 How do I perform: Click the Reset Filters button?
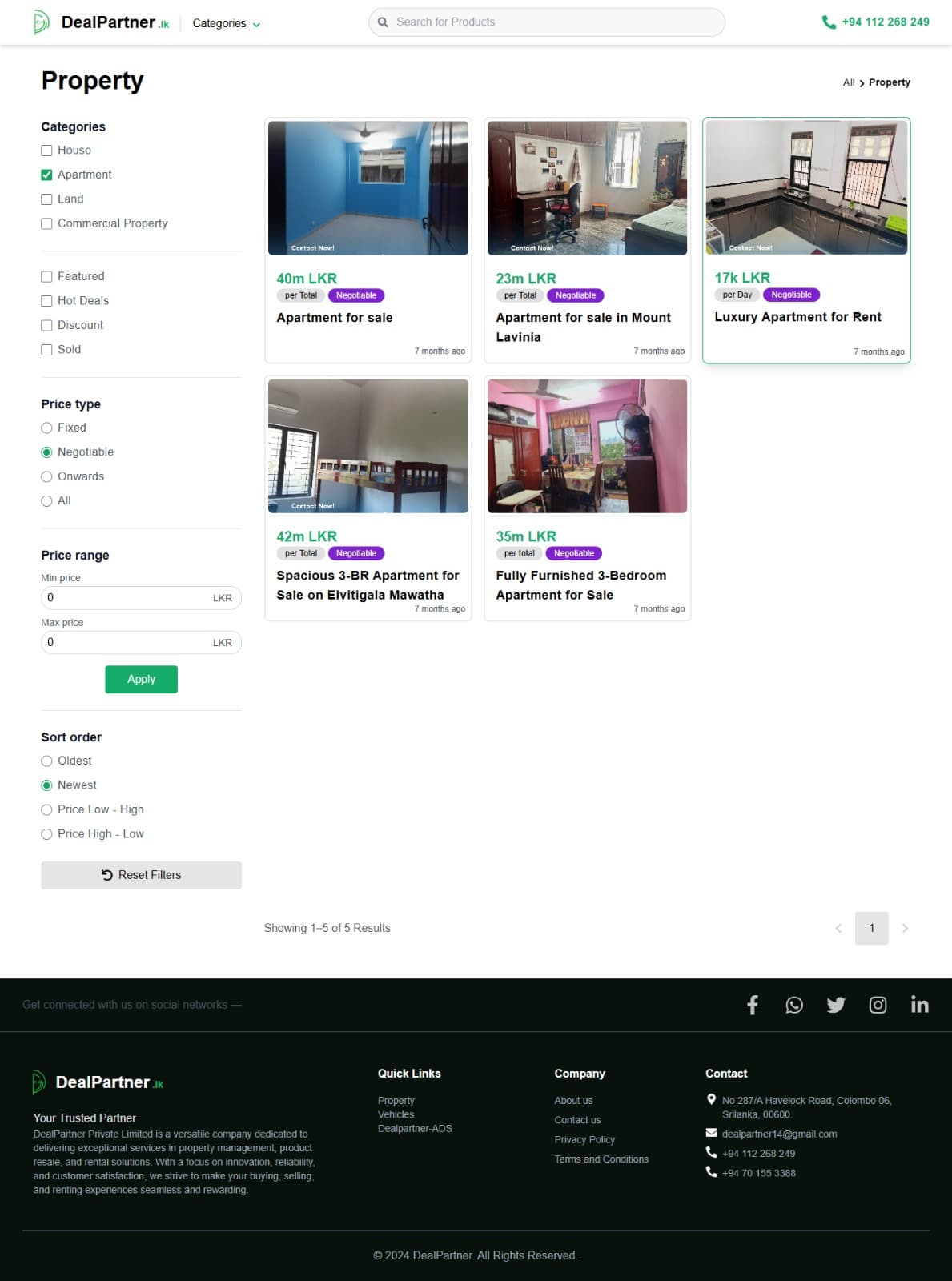[x=141, y=875]
